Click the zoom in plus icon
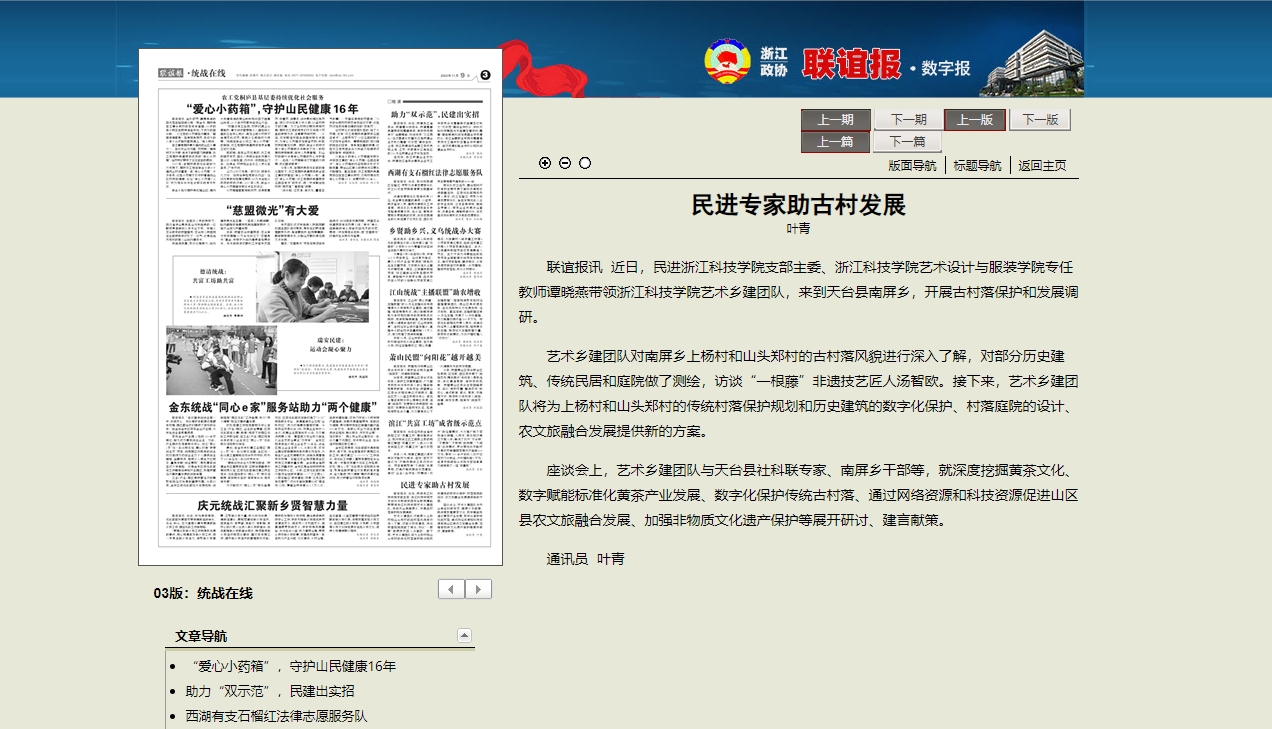1272x729 pixels. (x=545, y=163)
